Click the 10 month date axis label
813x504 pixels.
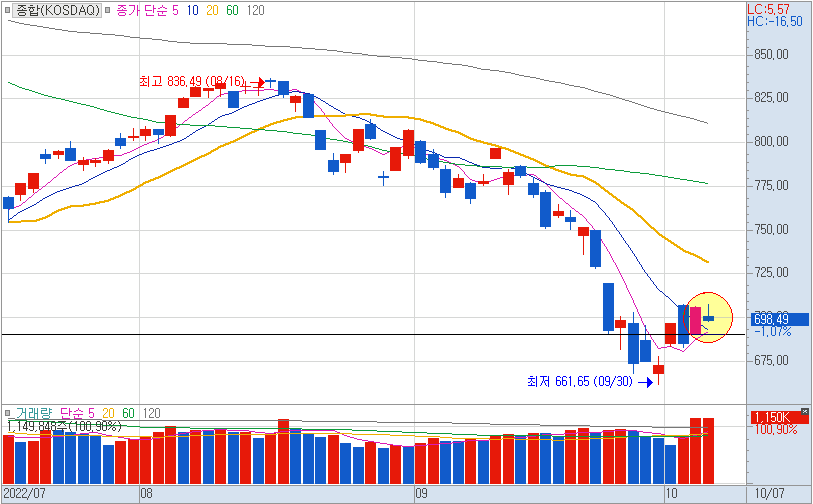[x=671, y=493]
